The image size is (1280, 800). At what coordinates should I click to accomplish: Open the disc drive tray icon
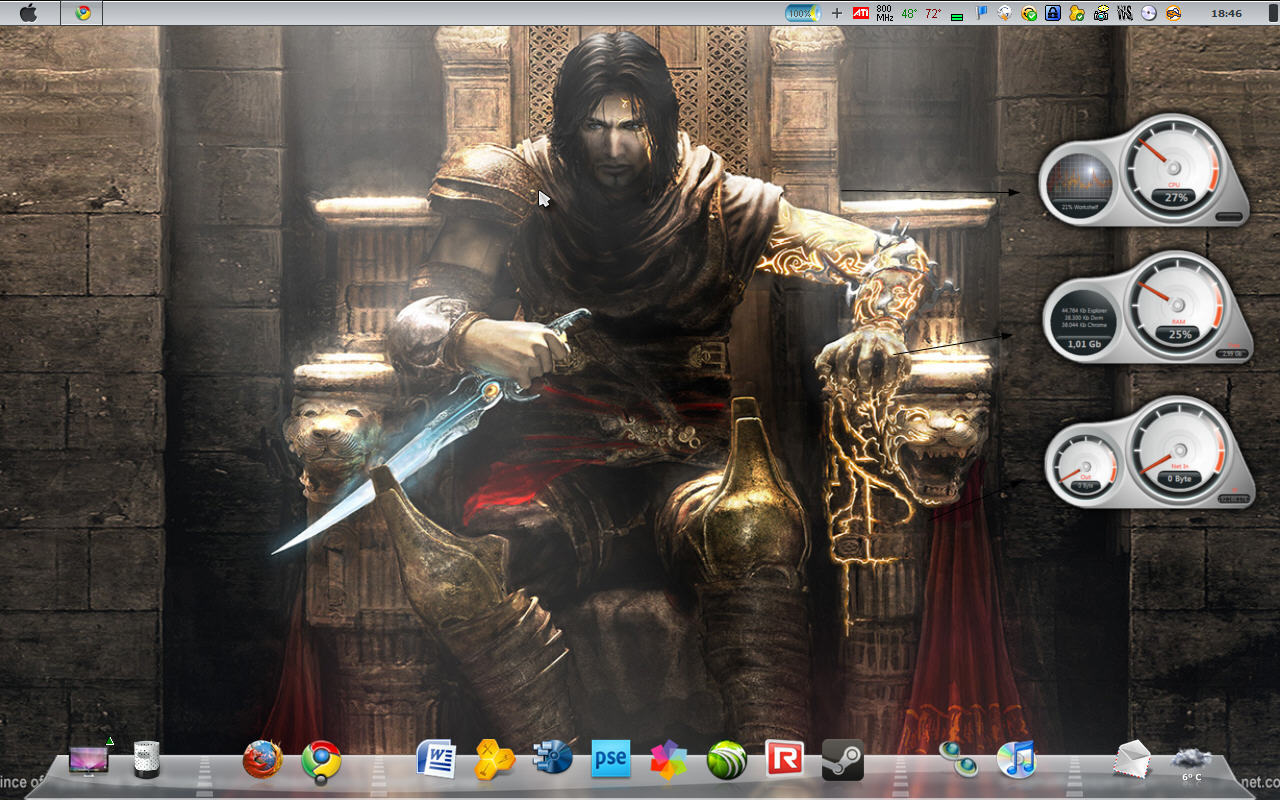point(1149,13)
